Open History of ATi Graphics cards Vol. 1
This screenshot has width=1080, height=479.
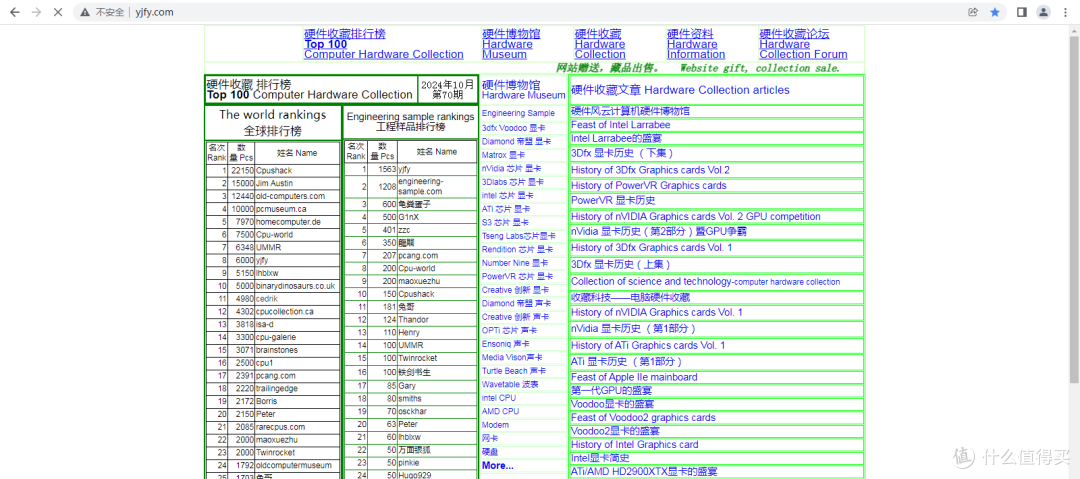coord(647,345)
